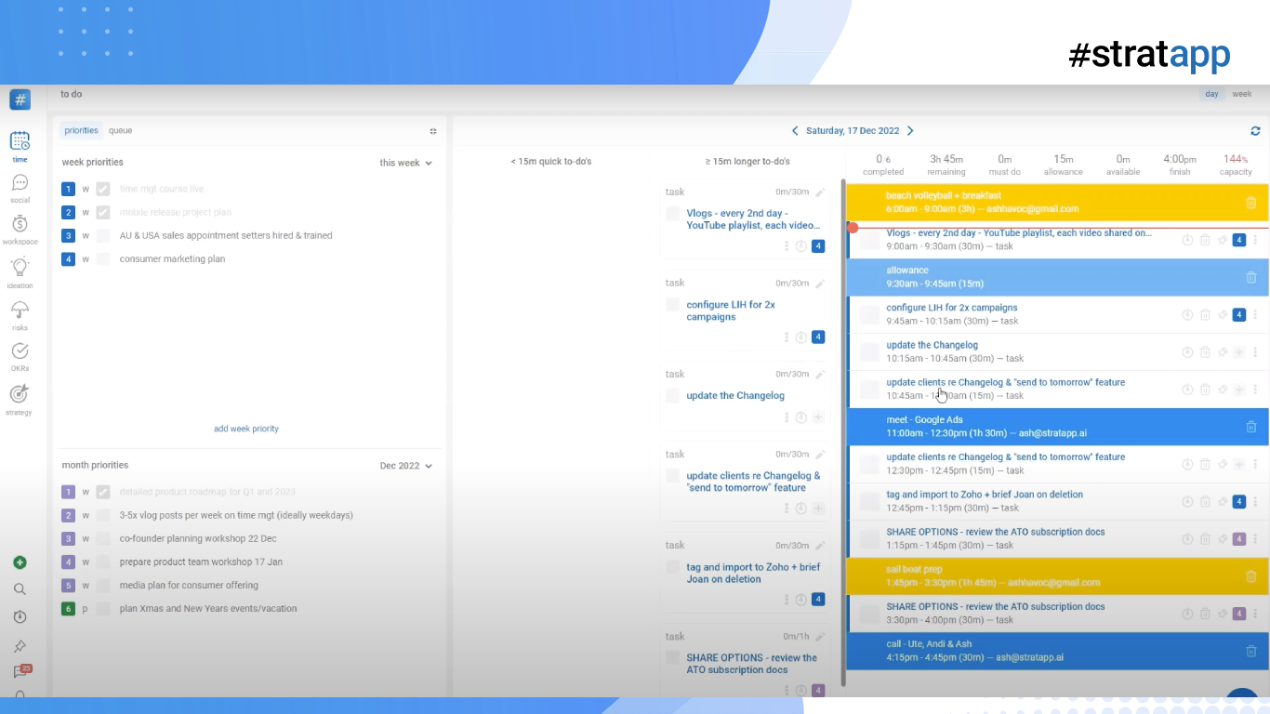The height and width of the screenshot is (714, 1270).
Task: Click timer icon on tag and import card
Action: (801, 600)
